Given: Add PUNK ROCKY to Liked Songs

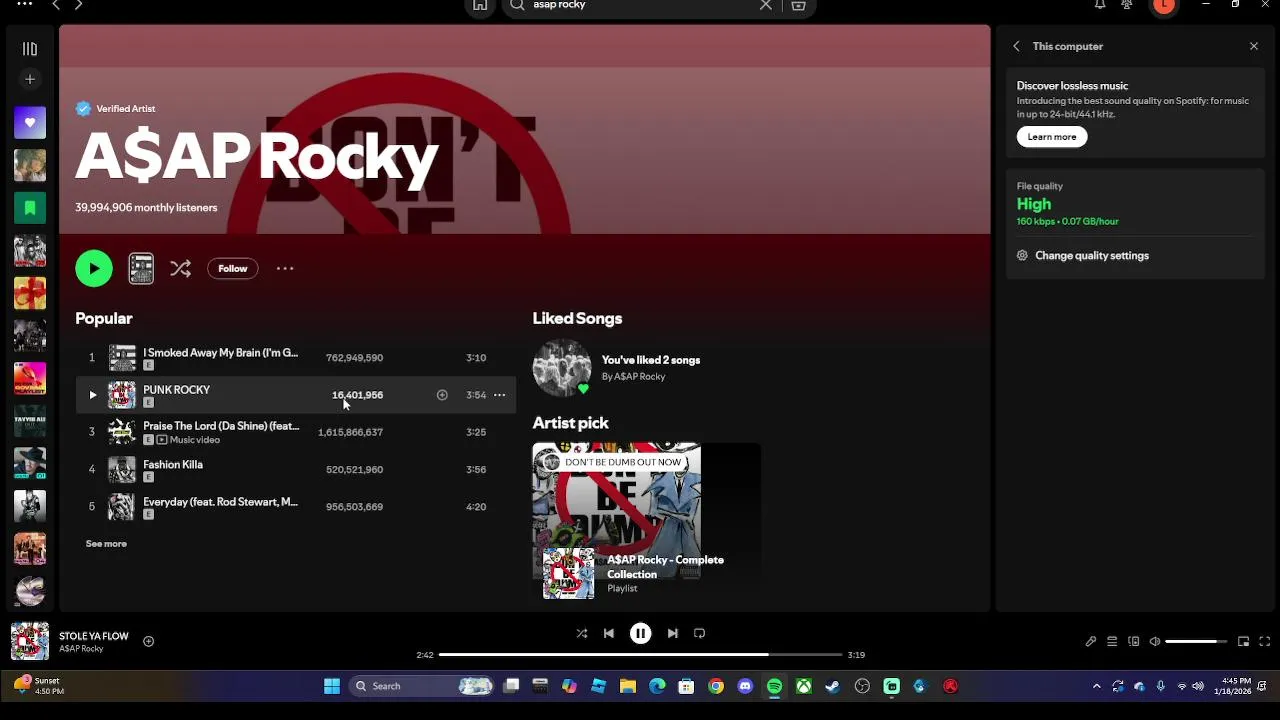Looking at the screenshot, I should point(442,395).
